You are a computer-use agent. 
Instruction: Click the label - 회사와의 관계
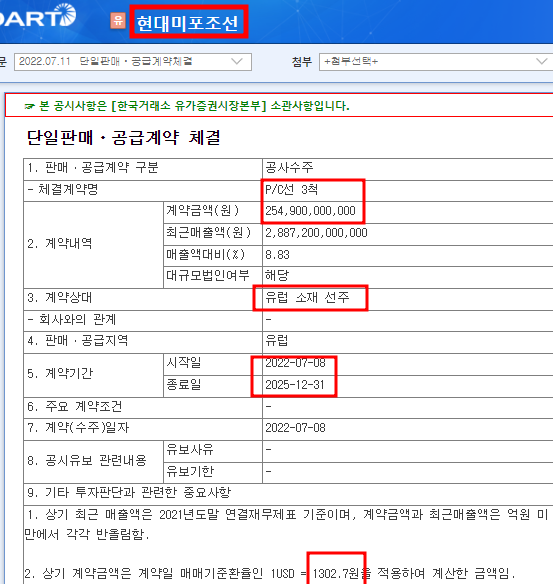point(71,320)
